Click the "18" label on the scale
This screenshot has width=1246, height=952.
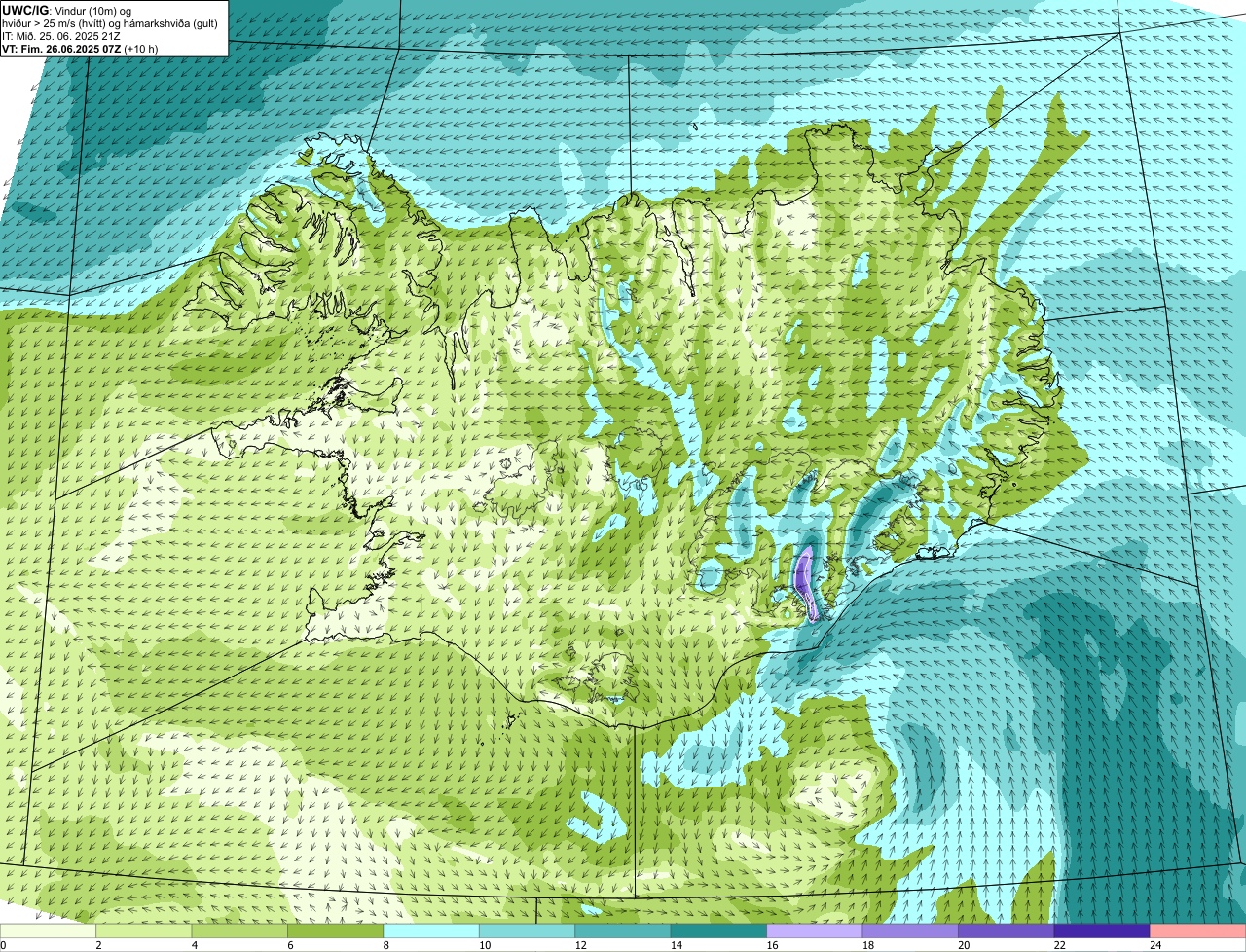(868, 945)
